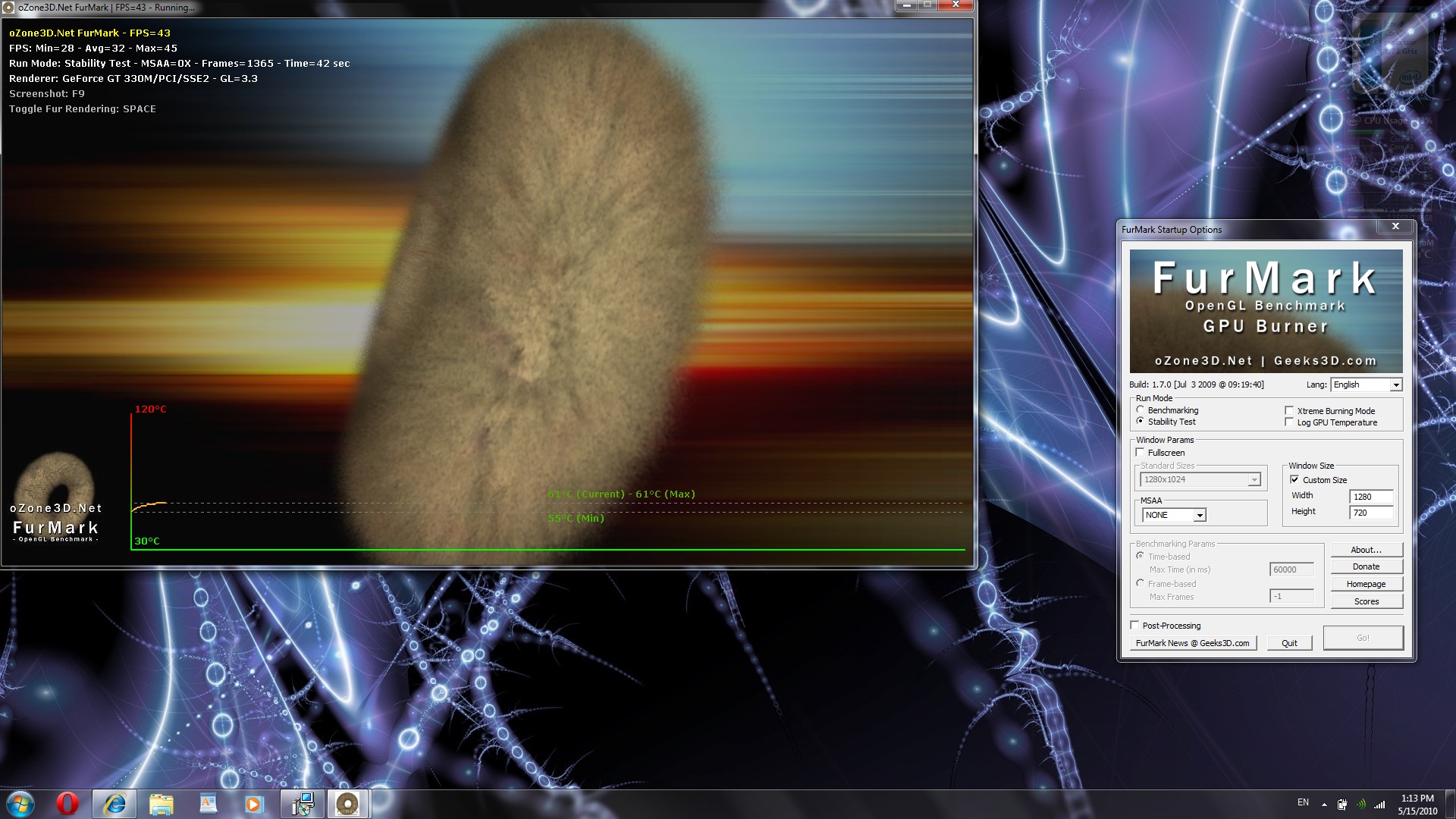Screen dimensions: 1456x819
Task: Click the Toggle Fur Rendering: SPACE text
Action: coord(83,109)
